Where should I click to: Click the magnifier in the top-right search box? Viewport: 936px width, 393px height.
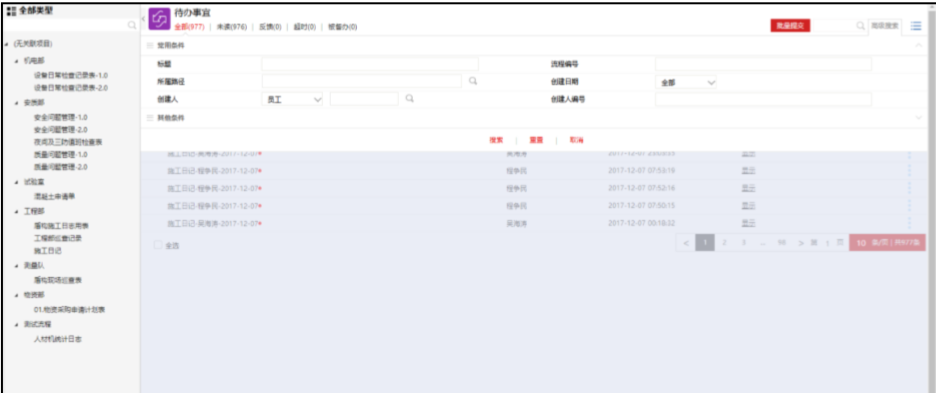[x=860, y=26]
